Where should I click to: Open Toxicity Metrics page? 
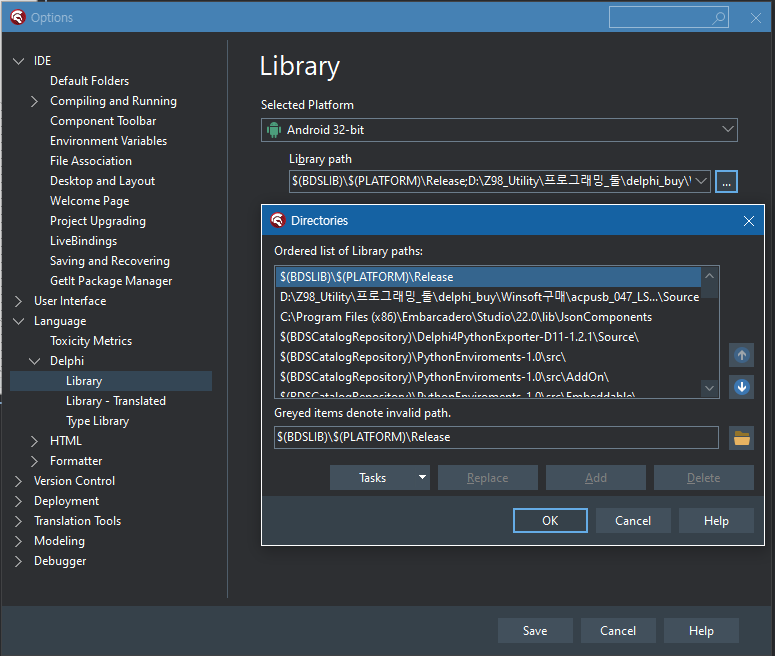pos(91,341)
